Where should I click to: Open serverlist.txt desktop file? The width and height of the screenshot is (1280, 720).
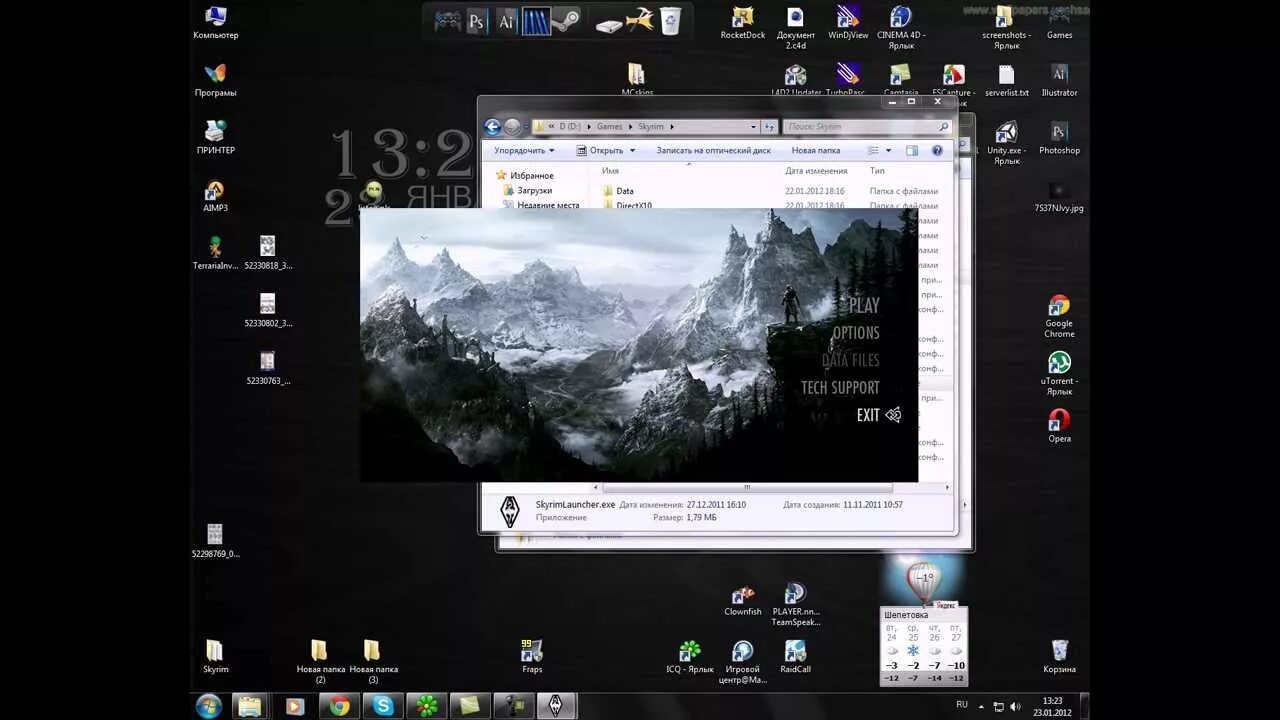point(1007,80)
